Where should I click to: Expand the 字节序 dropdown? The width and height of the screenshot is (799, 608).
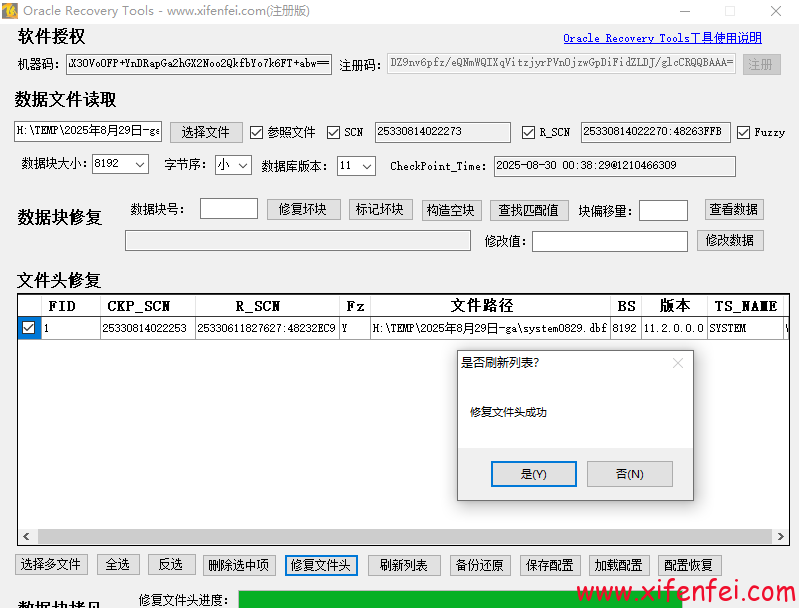pos(233,165)
